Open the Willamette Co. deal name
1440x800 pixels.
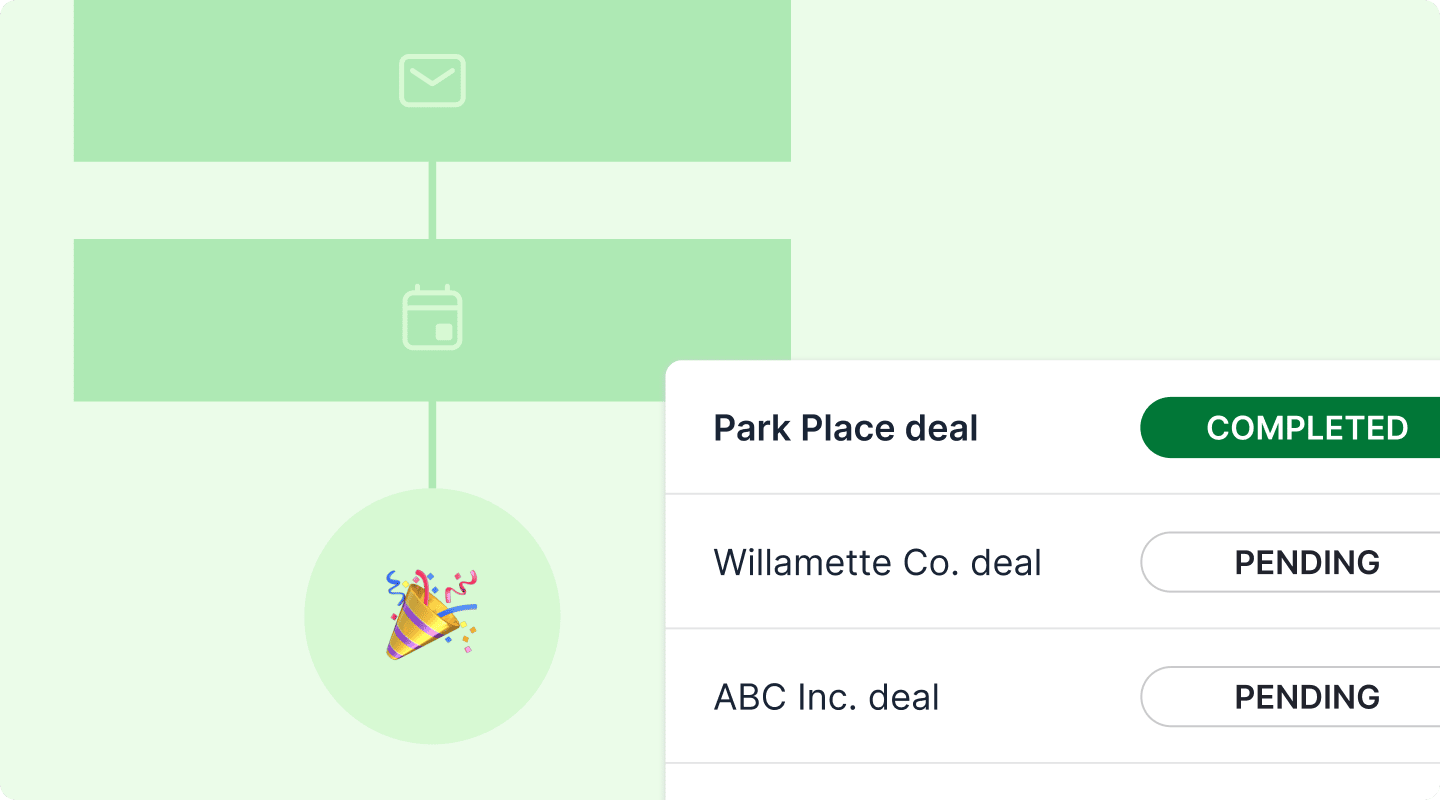[x=877, y=562]
